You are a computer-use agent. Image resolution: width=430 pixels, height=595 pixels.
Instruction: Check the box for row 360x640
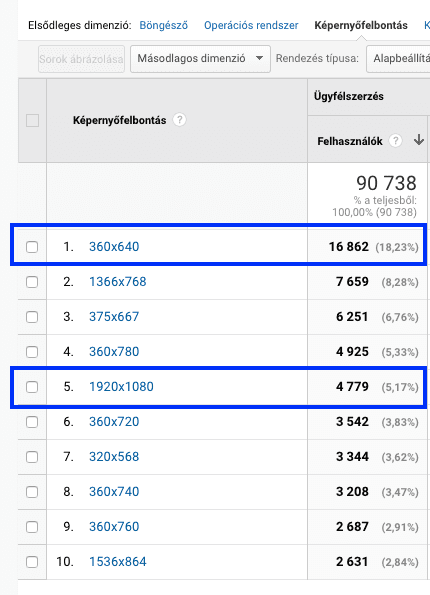(32, 247)
